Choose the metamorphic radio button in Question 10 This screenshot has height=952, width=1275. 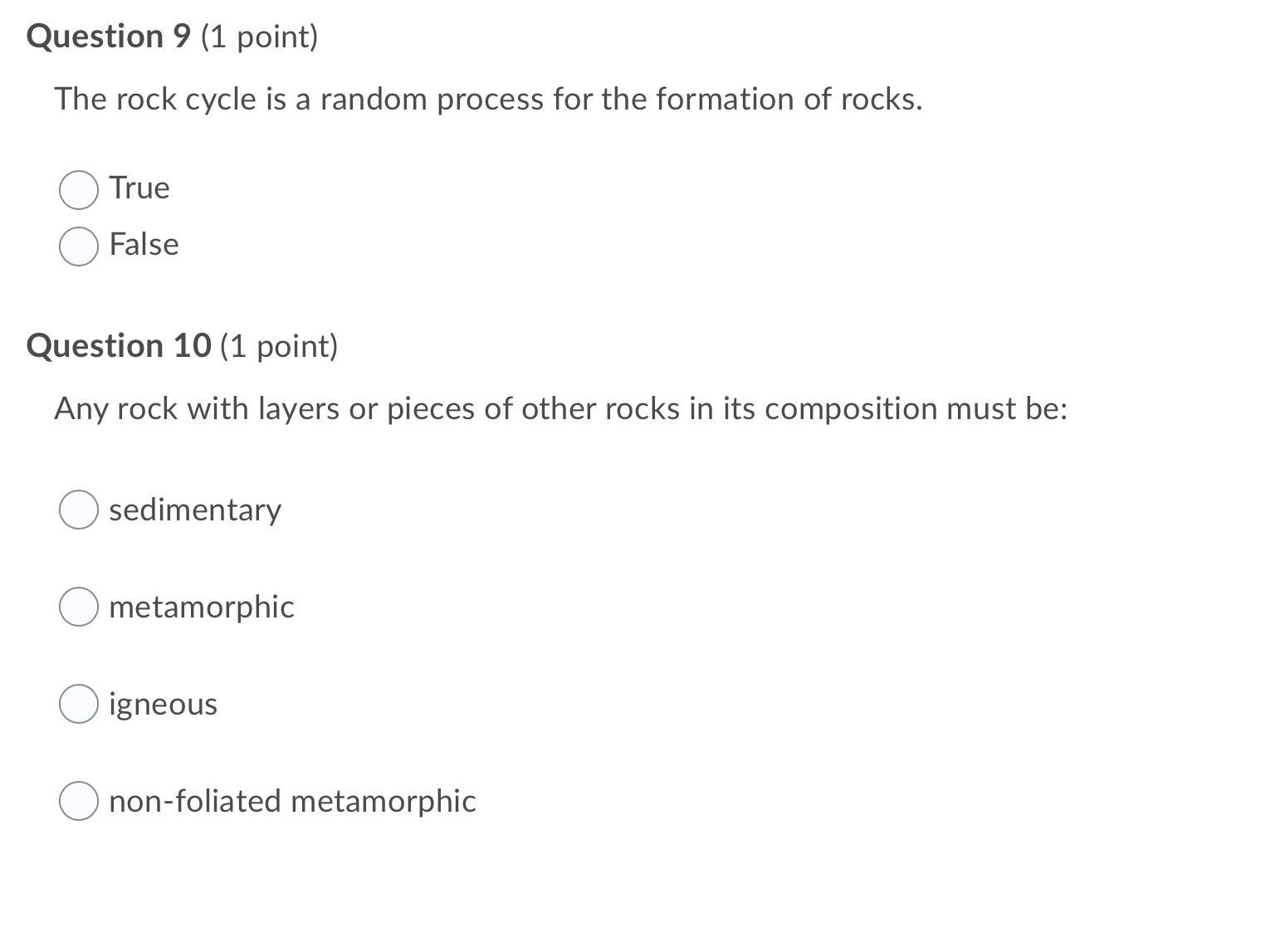coord(79,607)
